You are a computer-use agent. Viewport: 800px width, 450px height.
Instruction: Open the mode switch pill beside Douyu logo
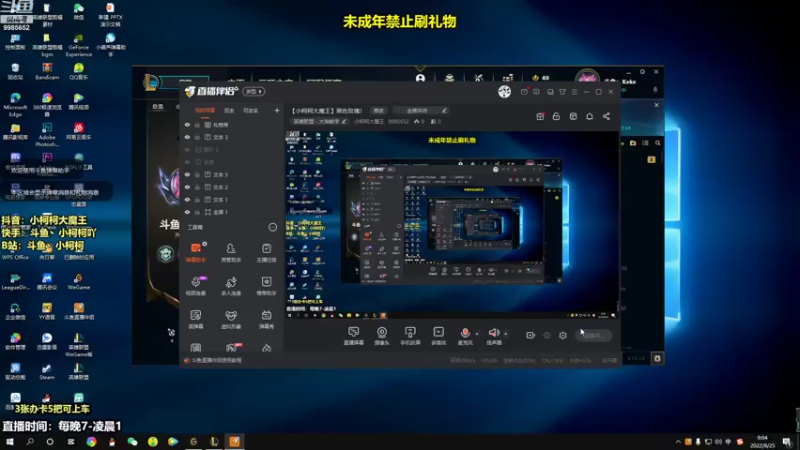click(254, 91)
